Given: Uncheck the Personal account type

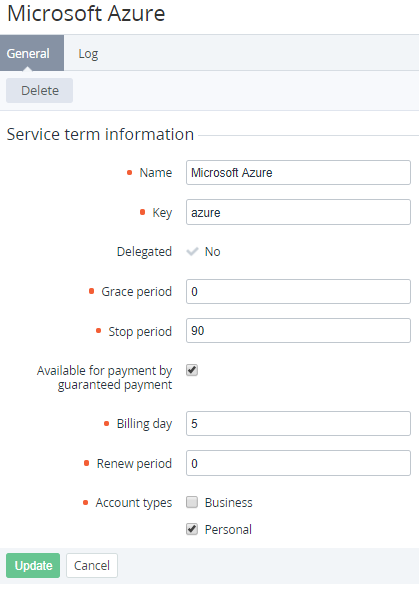Looking at the screenshot, I should click(x=192, y=529).
